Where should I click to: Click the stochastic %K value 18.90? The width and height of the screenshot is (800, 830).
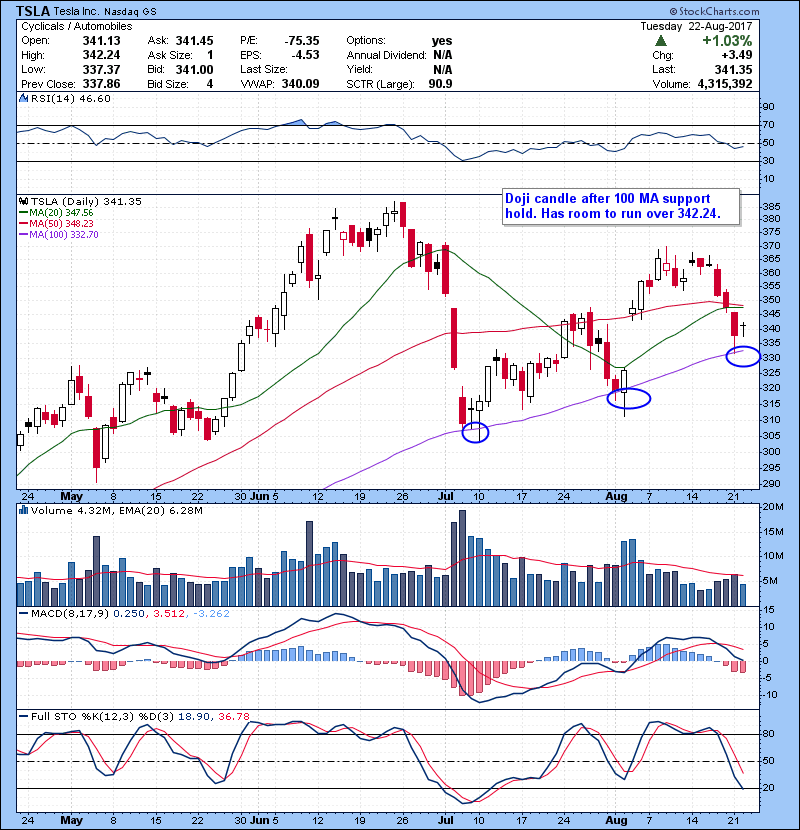pos(193,717)
